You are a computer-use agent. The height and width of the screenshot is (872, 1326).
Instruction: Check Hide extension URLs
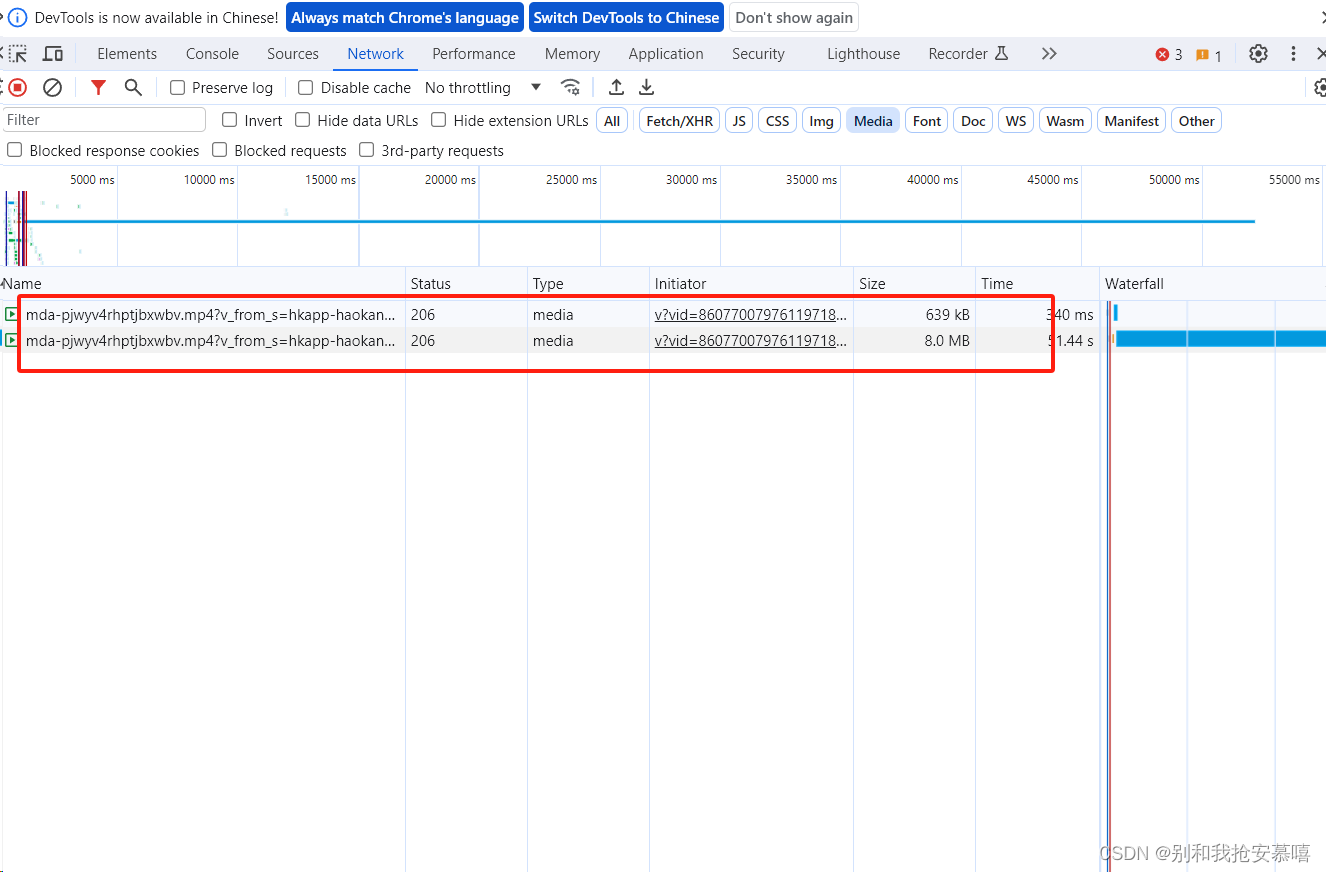click(x=438, y=120)
